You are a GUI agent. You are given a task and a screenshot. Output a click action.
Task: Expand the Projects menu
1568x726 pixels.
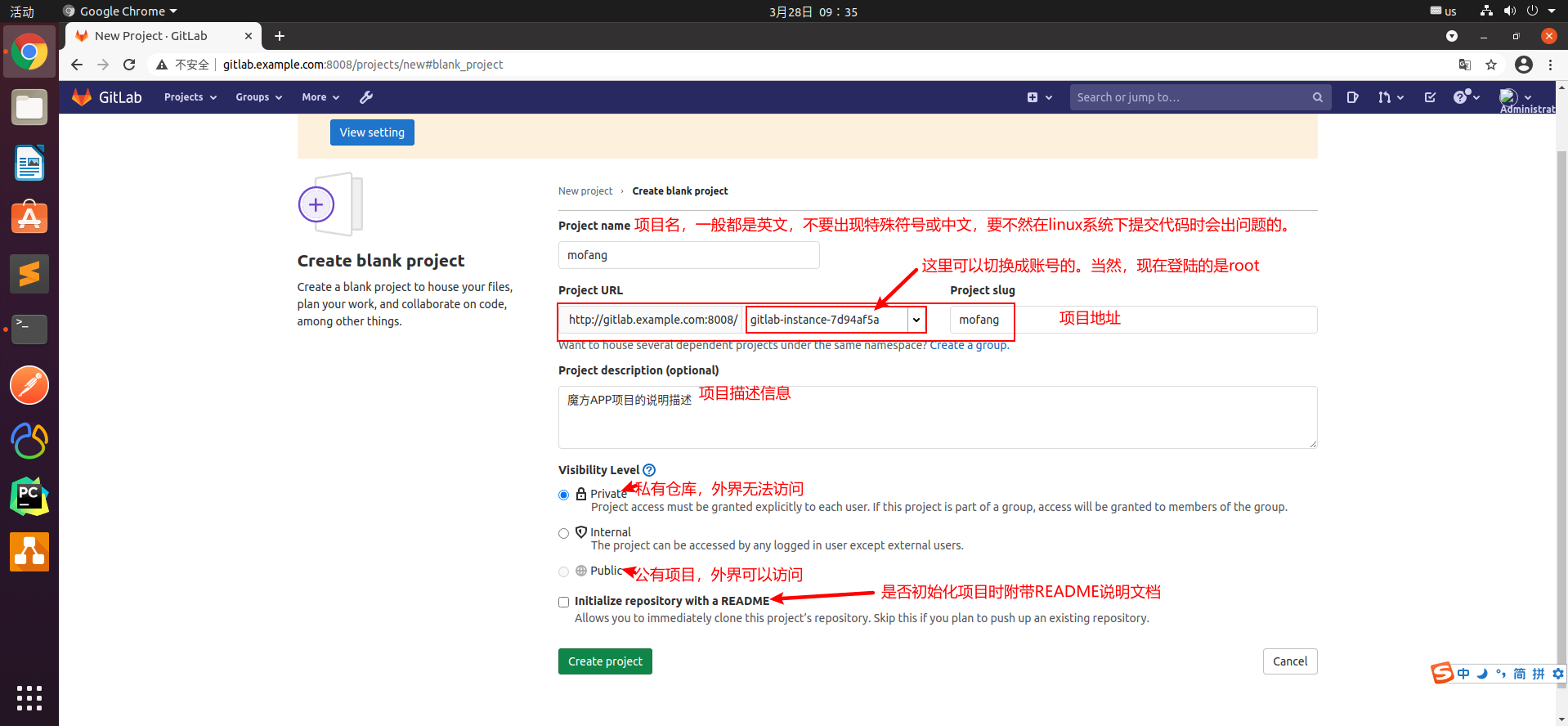tap(190, 97)
